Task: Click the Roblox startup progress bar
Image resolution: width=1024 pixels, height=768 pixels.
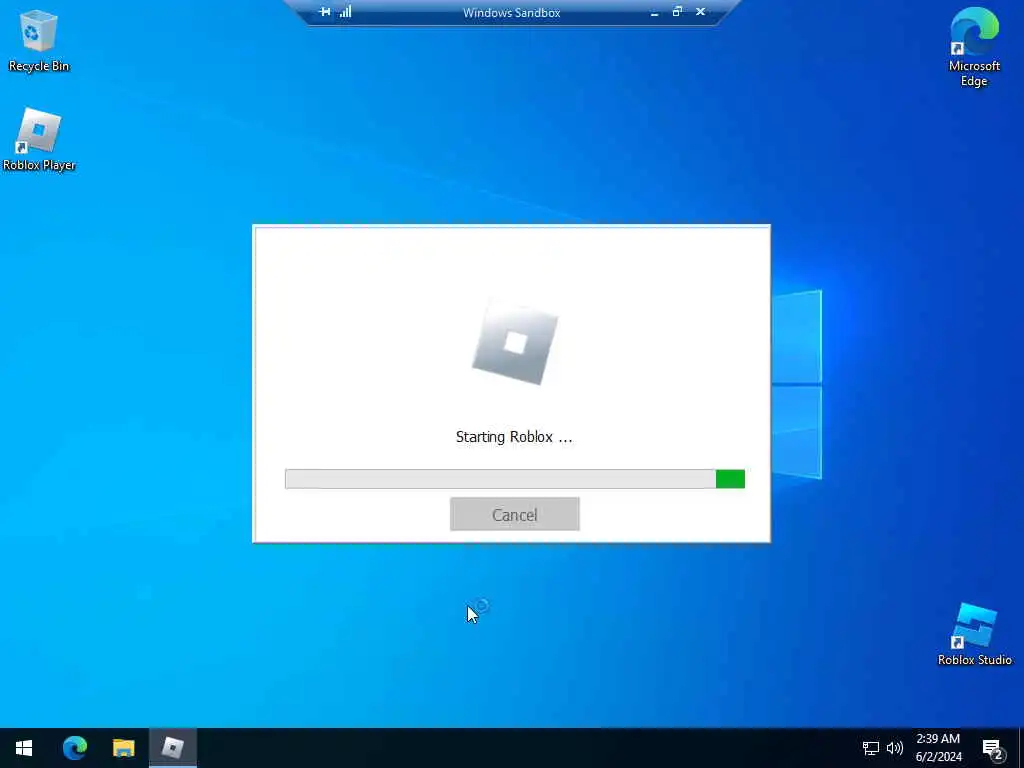Action: [x=515, y=479]
